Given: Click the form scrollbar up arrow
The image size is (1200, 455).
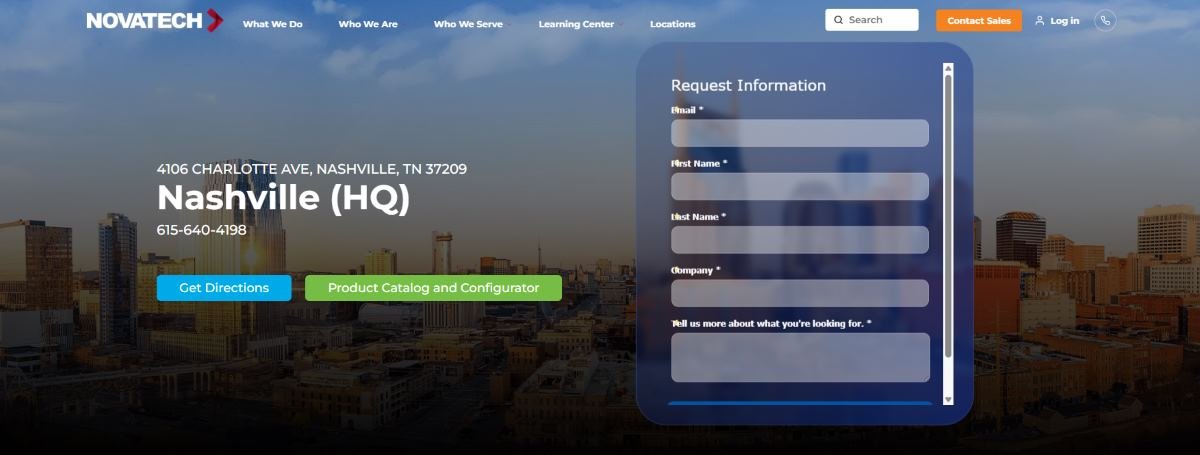Looking at the screenshot, I should (948, 68).
